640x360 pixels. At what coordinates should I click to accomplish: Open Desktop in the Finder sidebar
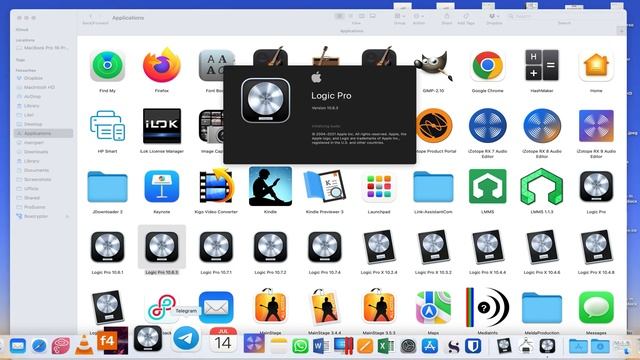tap(33, 124)
